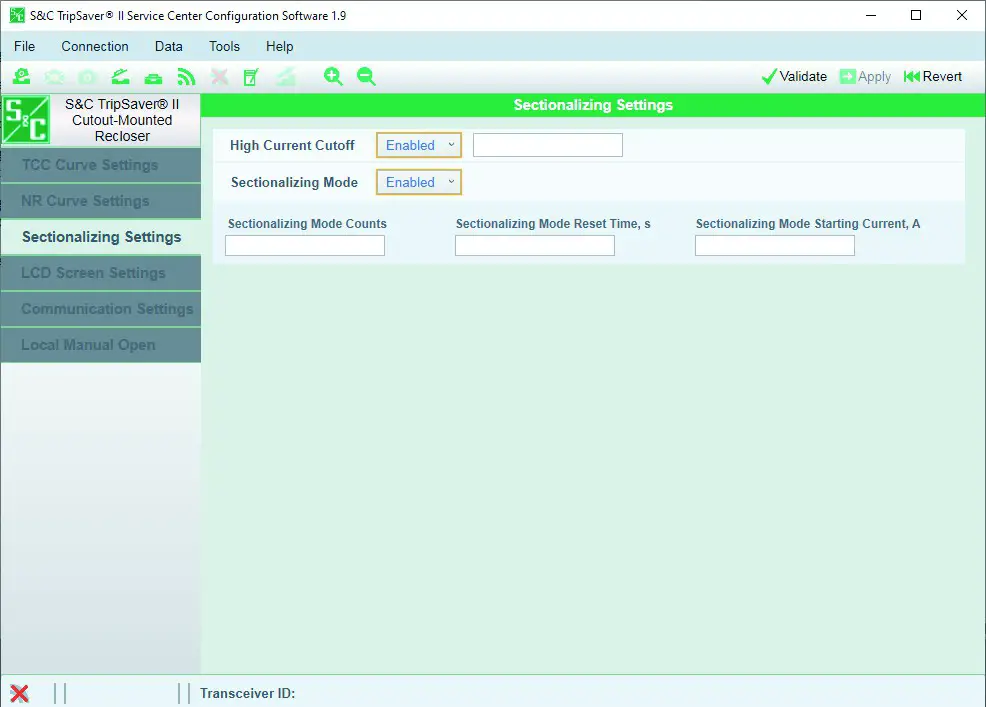Viewport: 986px width, 707px height.
Task: Click the High Current Cutoff value field
Action: [x=548, y=145]
